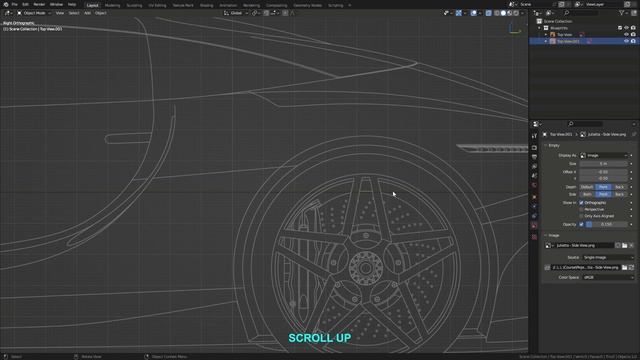
Task: Click the new collection icon in outliner
Action: (634, 13)
